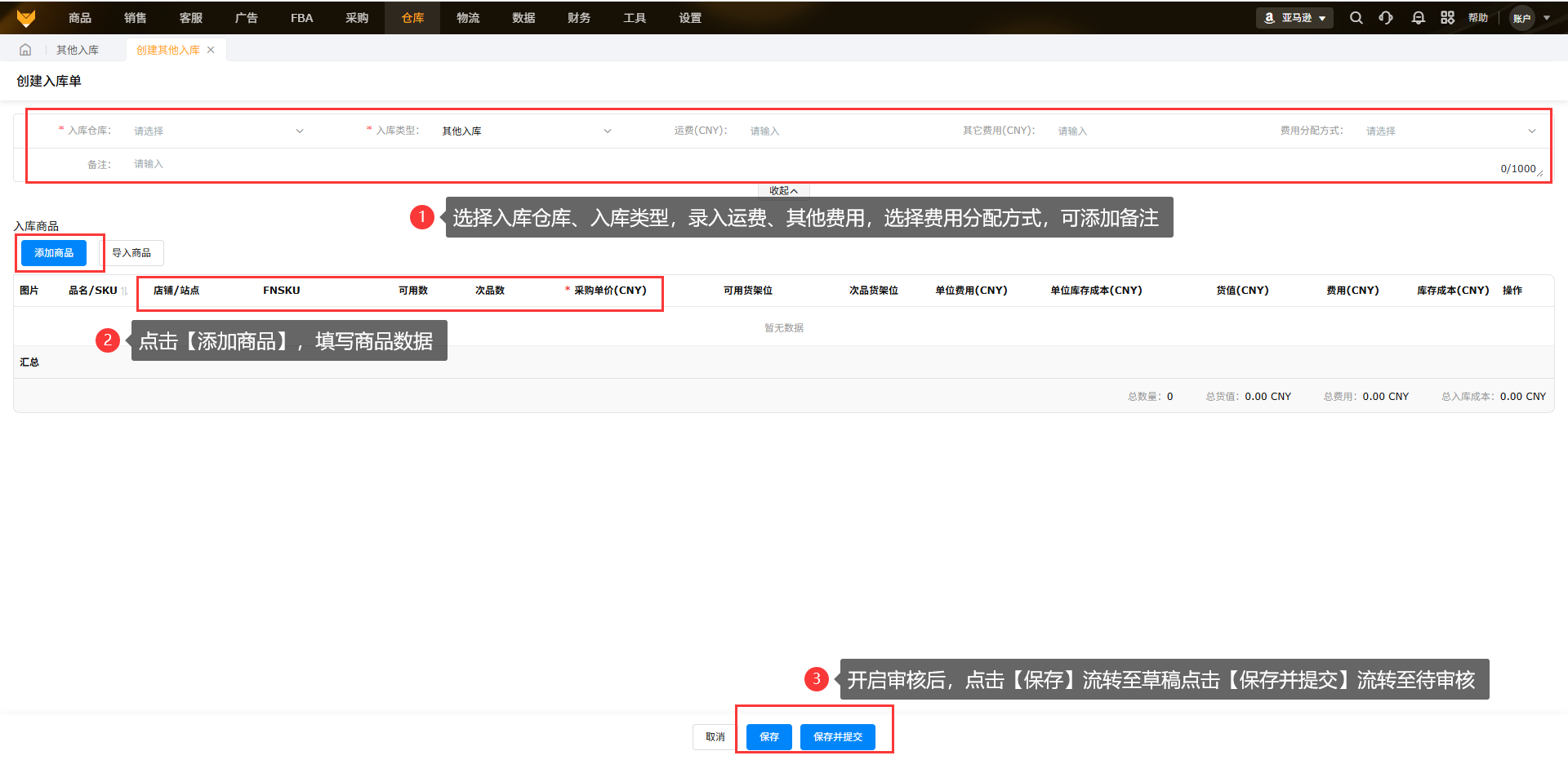Click the 可用货架位 column header
The image size is (1568, 760).
[x=748, y=291]
